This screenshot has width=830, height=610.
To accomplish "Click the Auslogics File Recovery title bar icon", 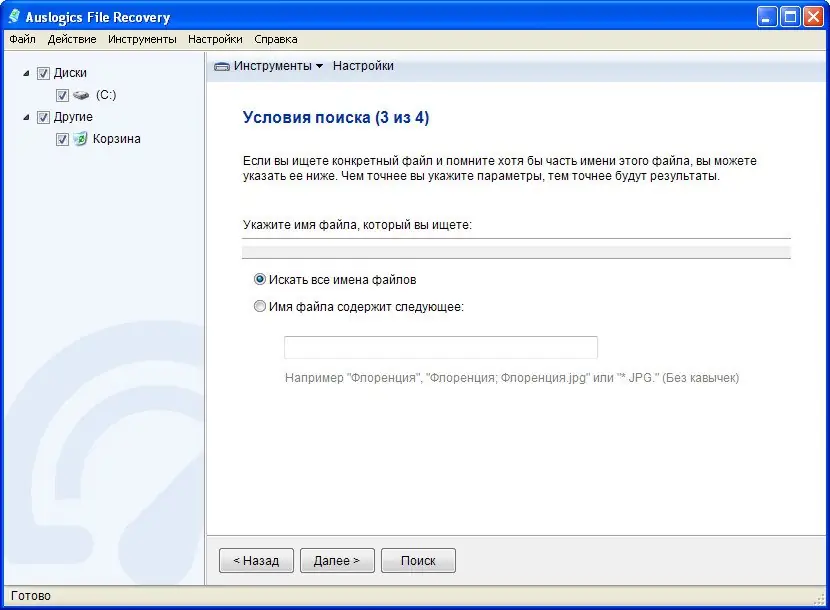I will coord(14,16).
